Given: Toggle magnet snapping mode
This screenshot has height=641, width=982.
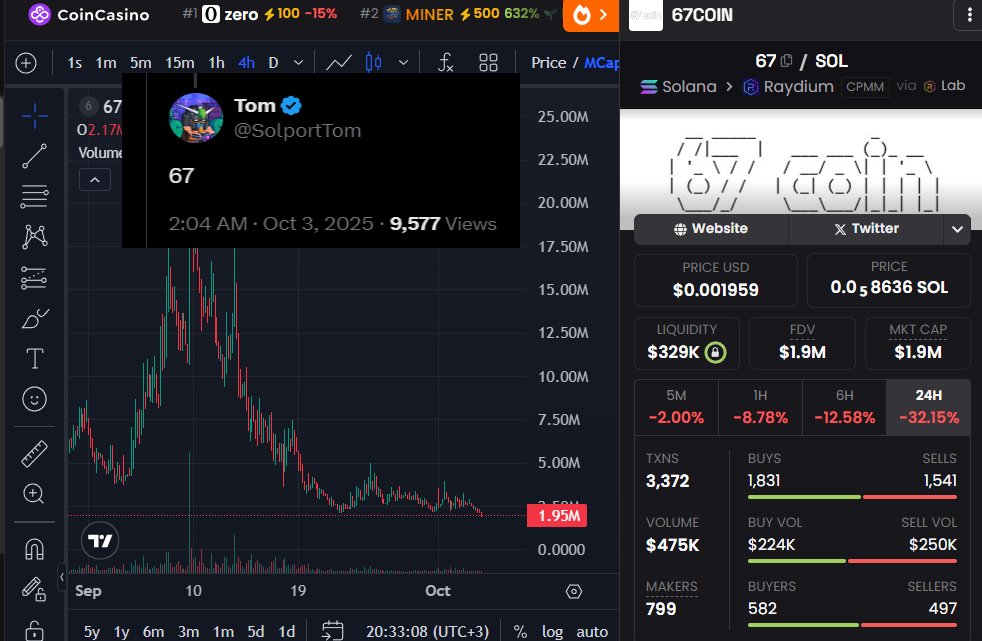Looking at the screenshot, I should pyautogui.click(x=34, y=548).
